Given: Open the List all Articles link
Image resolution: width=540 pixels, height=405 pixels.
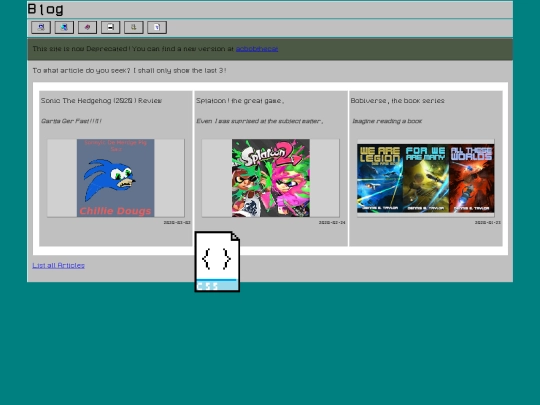Looking at the screenshot, I should [59, 265].
